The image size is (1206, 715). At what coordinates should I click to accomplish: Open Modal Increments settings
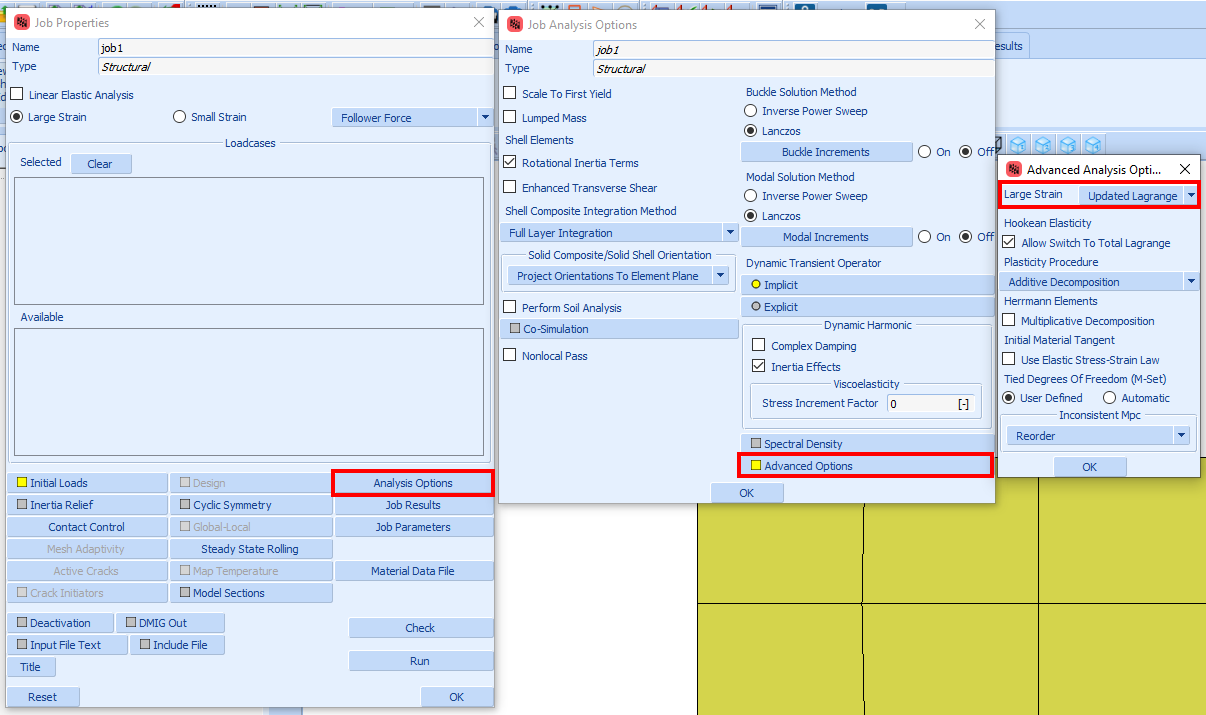click(826, 237)
